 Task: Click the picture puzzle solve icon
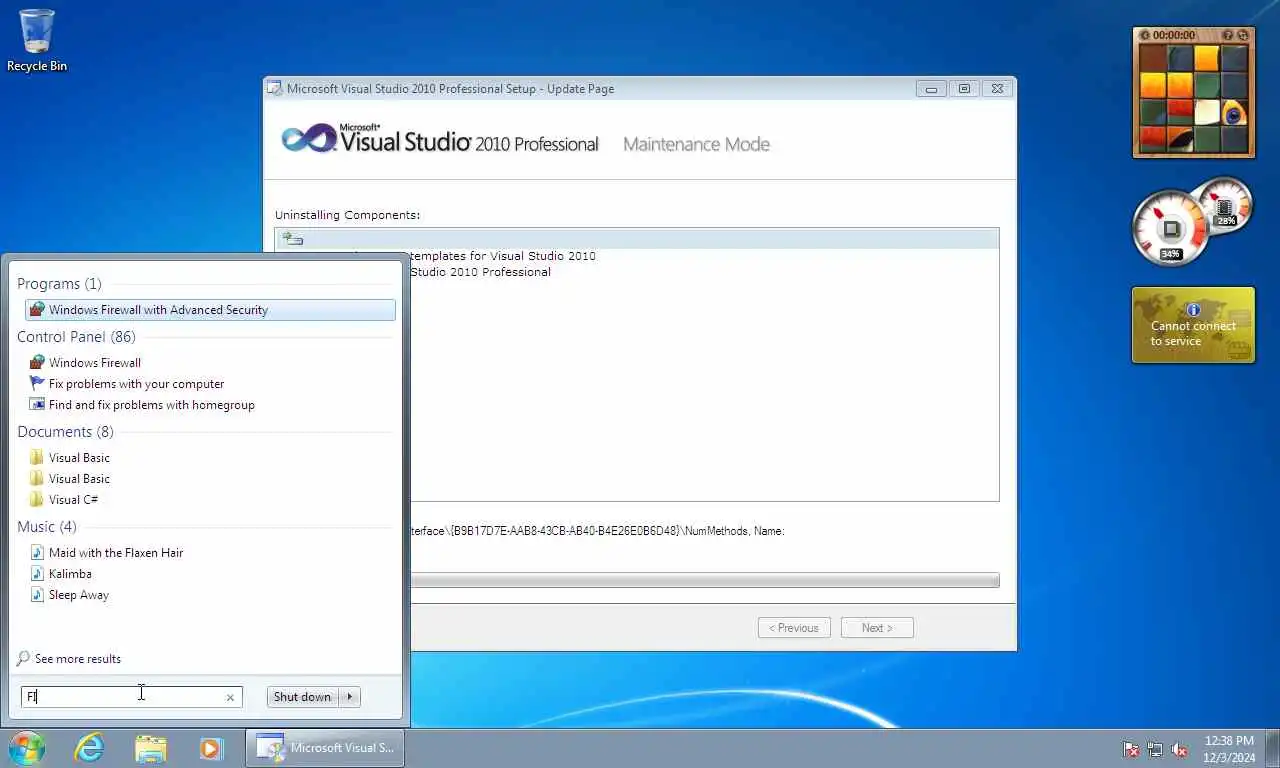click(x=1243, y=35)
